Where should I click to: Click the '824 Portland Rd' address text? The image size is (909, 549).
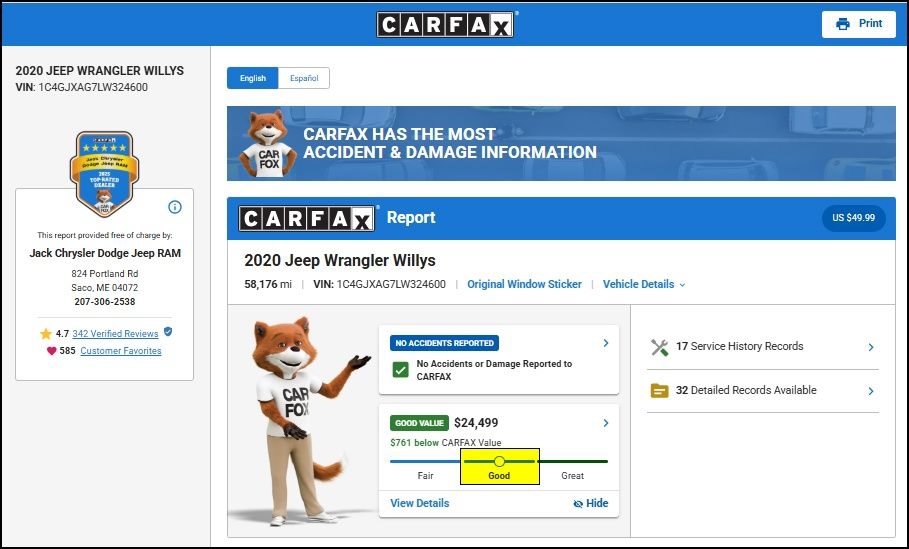click(x=105, y=274)
